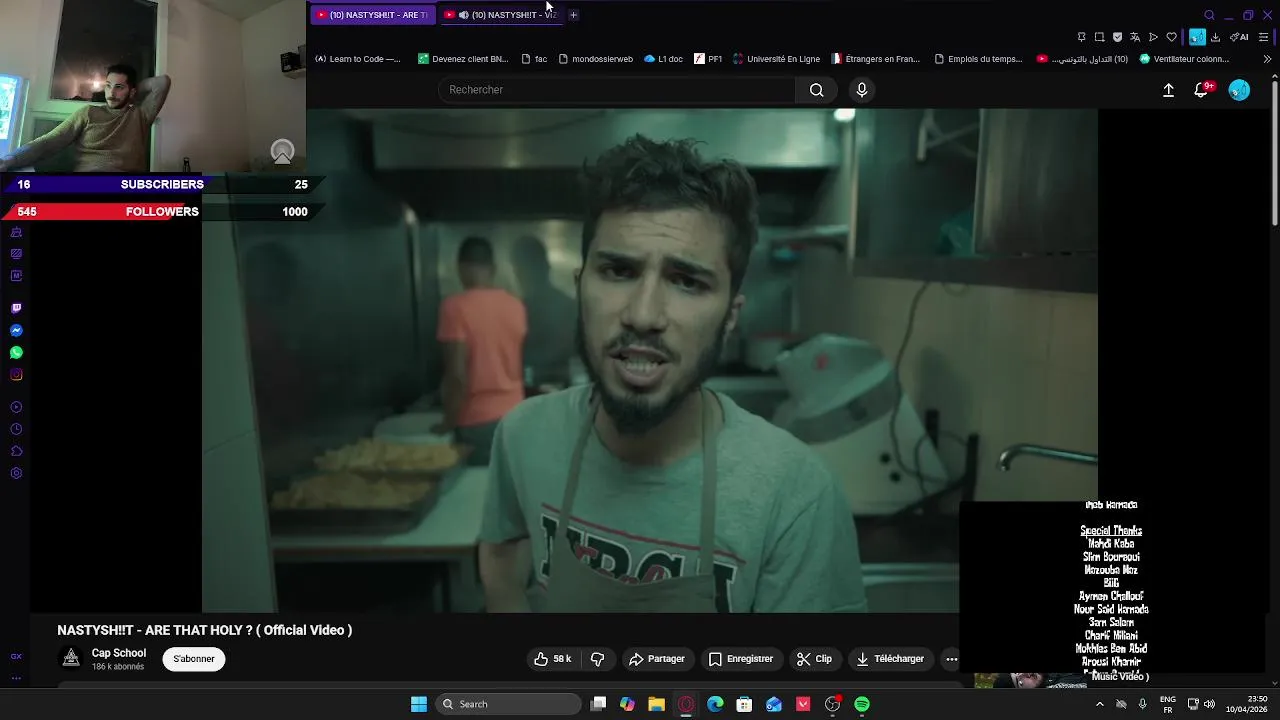Screen dimensions: 1280x720
Task: Open Messenger in the Opera GX sidebar
Action: (16, 330)
